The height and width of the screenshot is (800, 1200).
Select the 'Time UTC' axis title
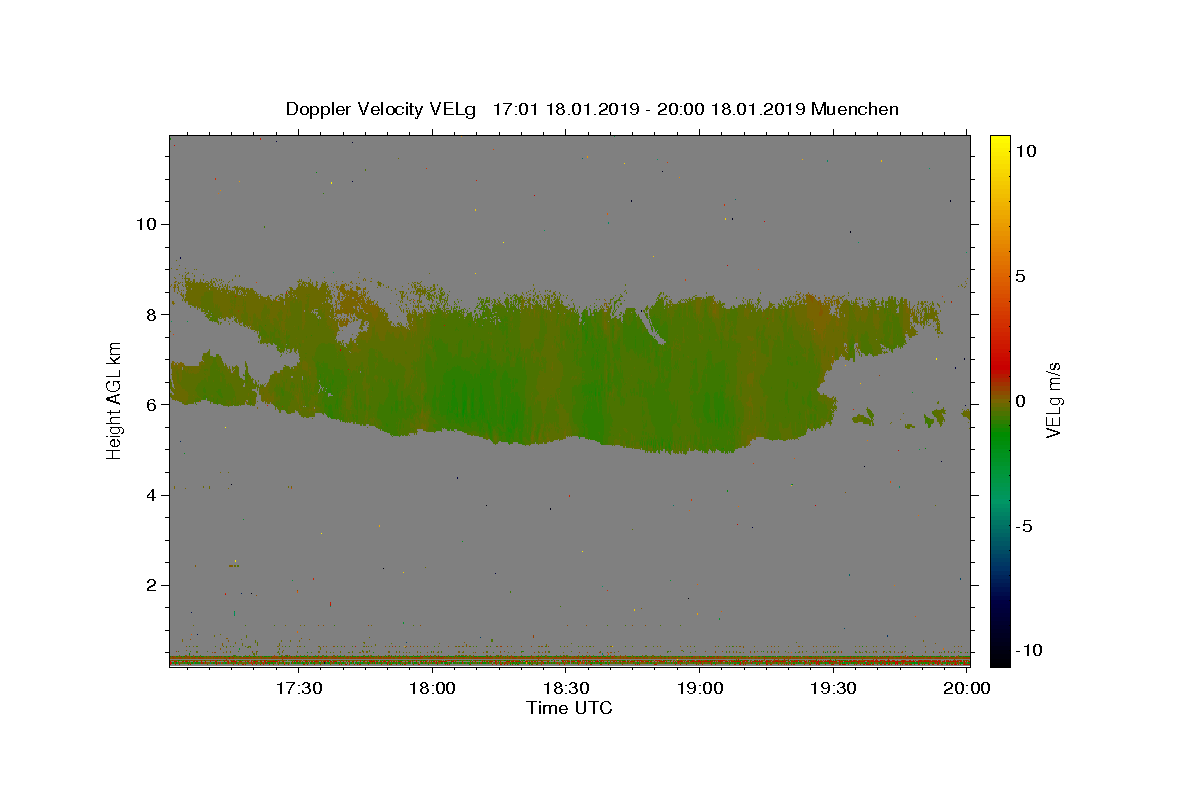[569, 708]
